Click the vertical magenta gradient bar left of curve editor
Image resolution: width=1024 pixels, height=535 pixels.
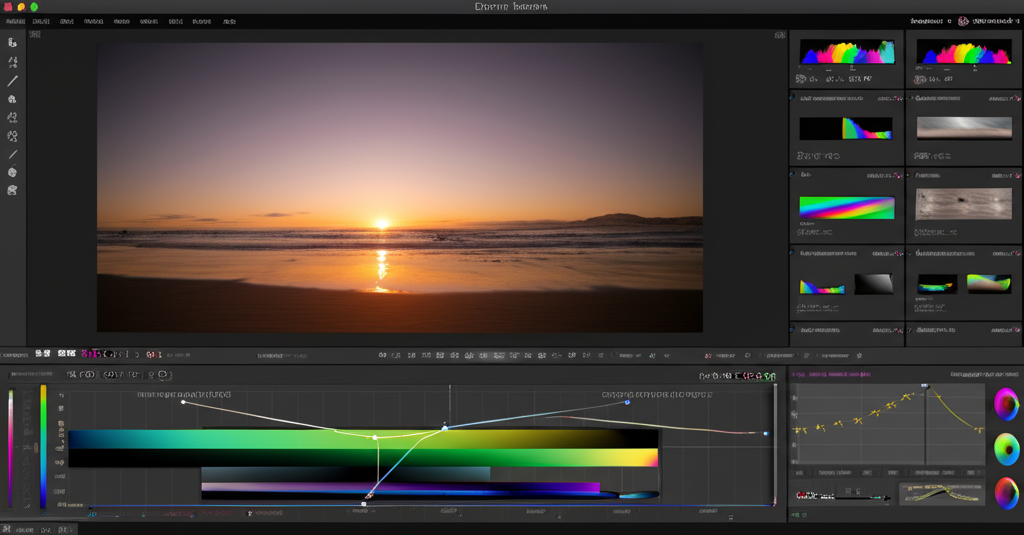click(x=10, y=447)
